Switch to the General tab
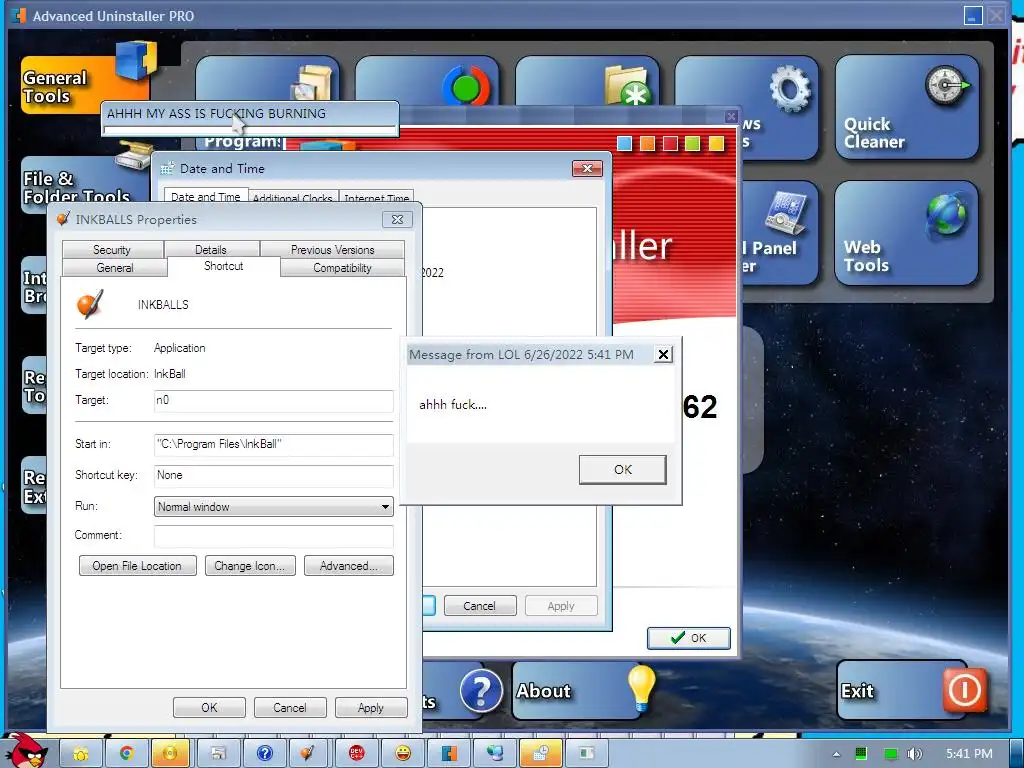The width and height of the screenshot is (1024, 768). click(x=114, y=268)
